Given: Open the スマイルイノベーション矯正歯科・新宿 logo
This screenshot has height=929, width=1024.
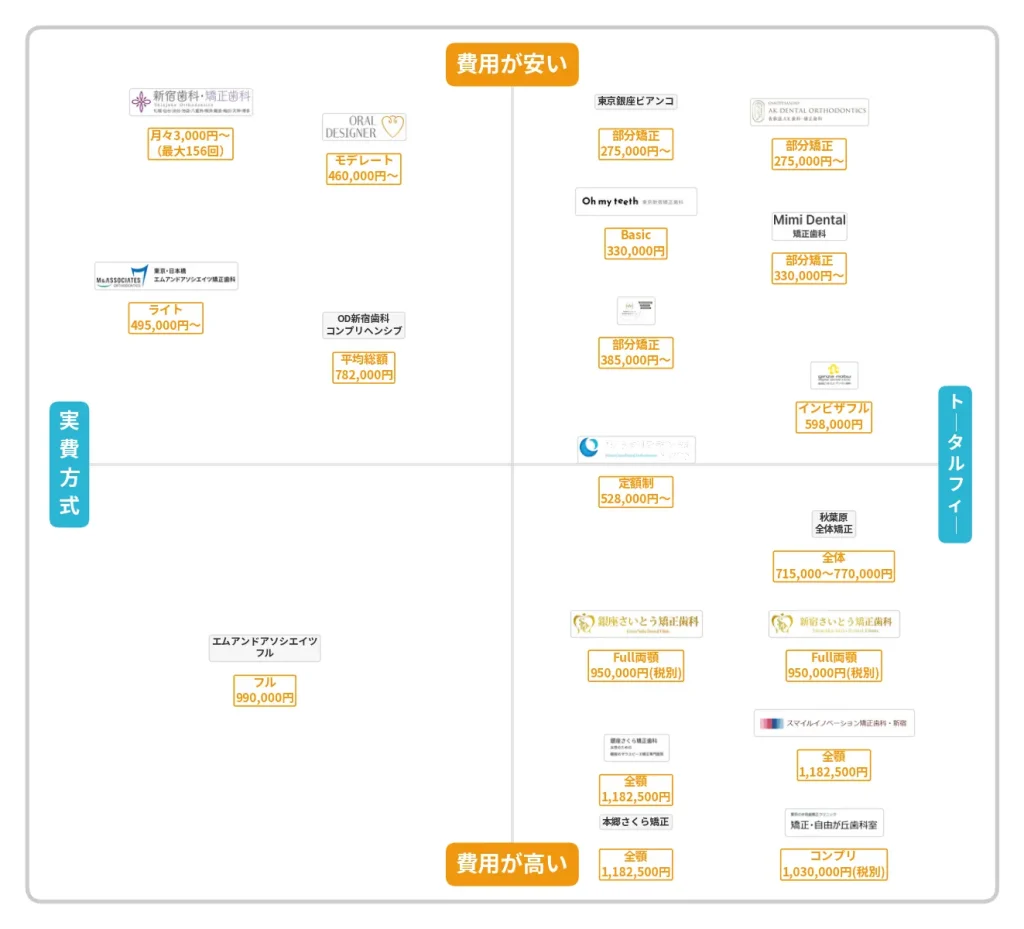Looking at the screenshot, I should point(834,723).
